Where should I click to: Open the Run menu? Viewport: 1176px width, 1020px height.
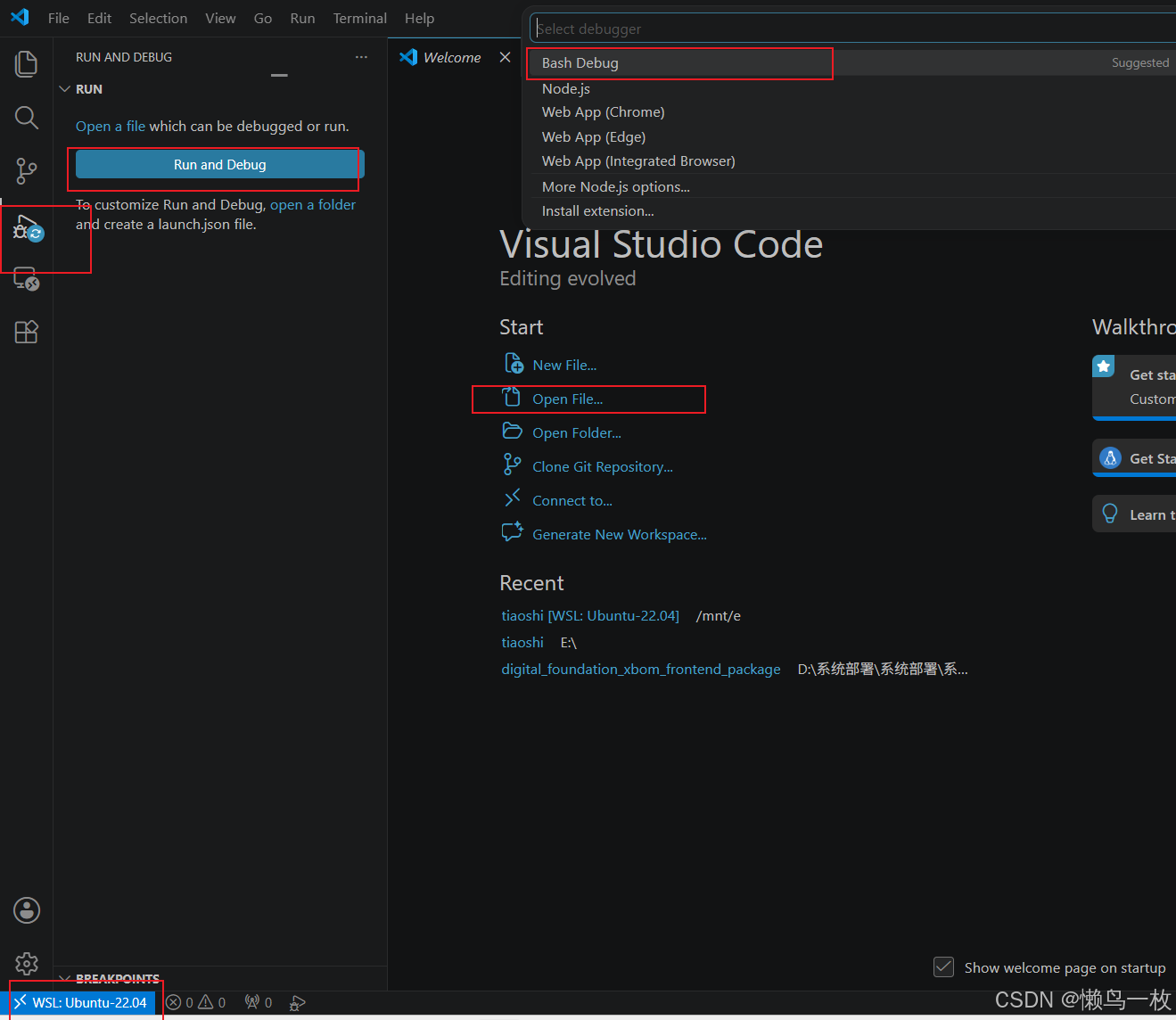click(303, 18)
